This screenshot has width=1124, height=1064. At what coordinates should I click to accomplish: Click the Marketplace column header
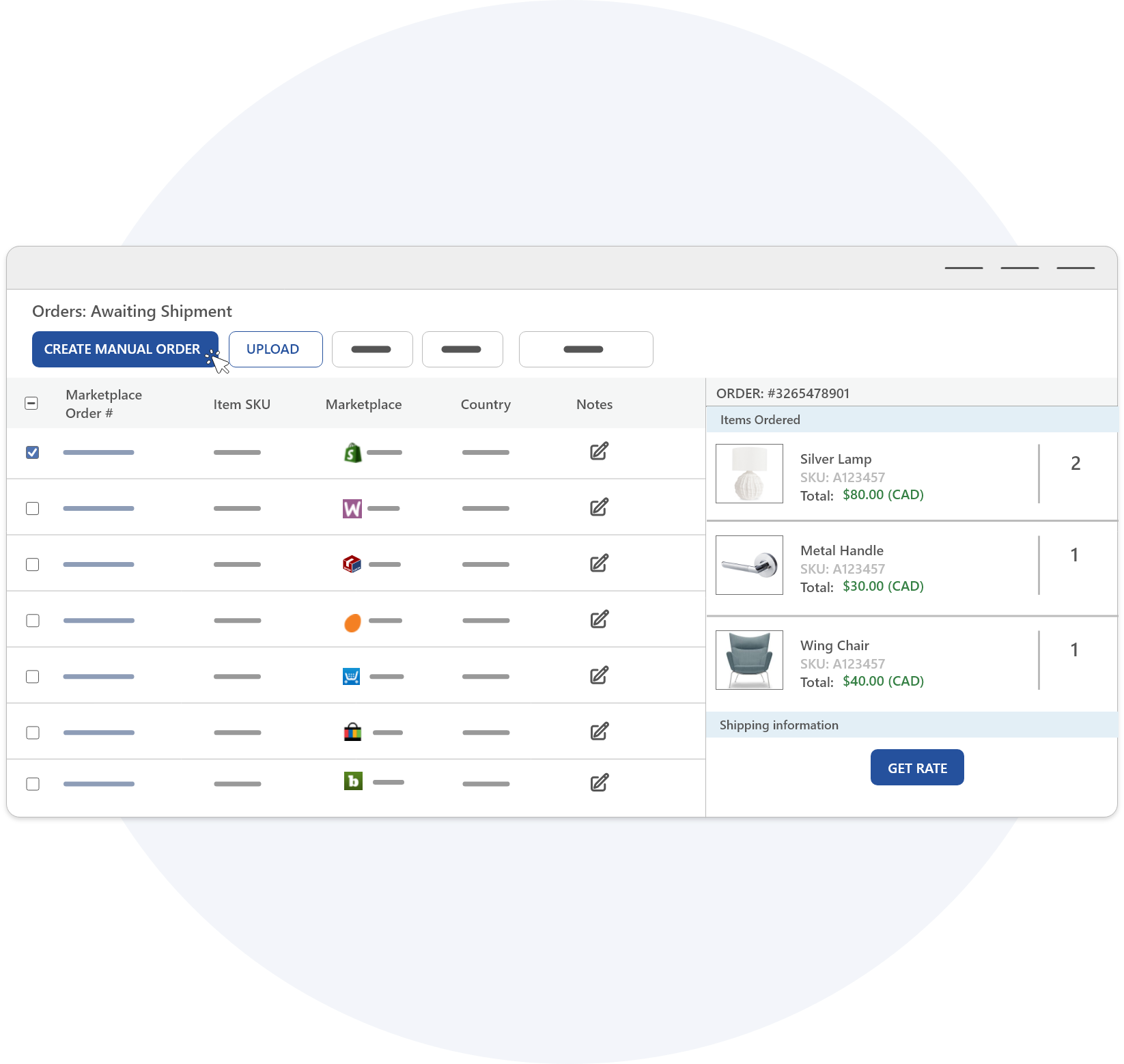363,404
